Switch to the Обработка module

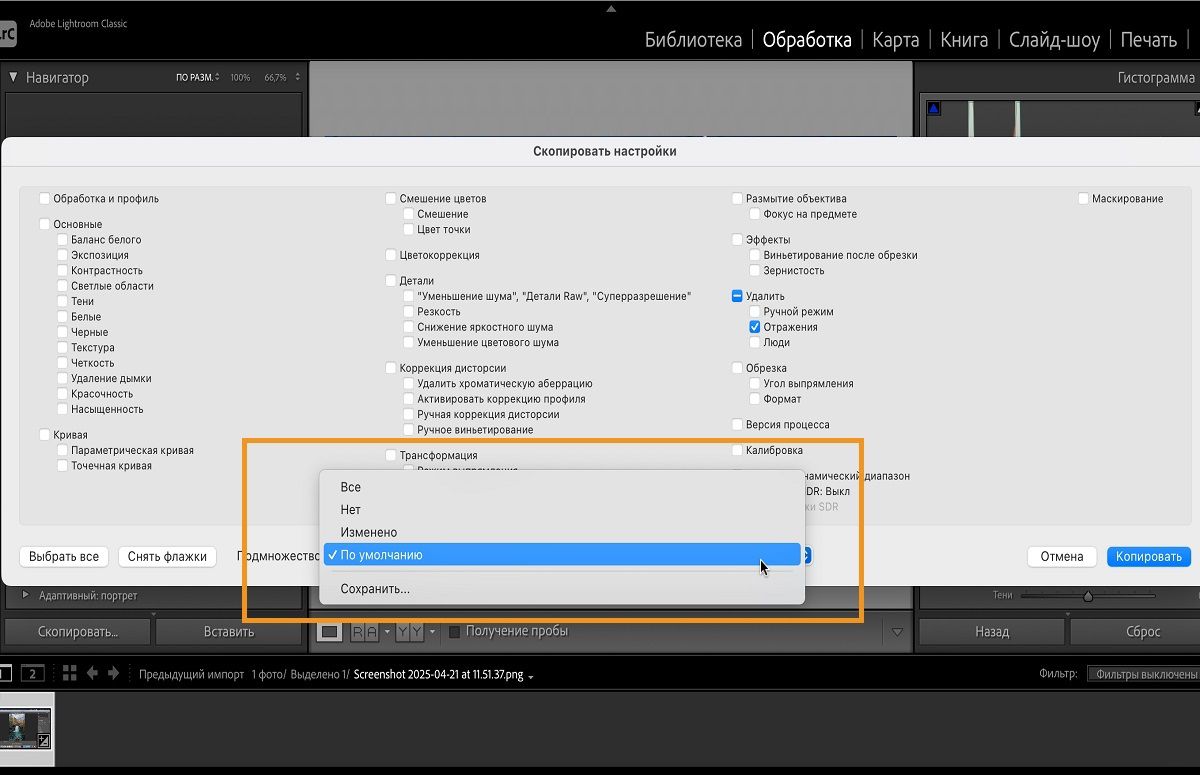tap(807, 40)
